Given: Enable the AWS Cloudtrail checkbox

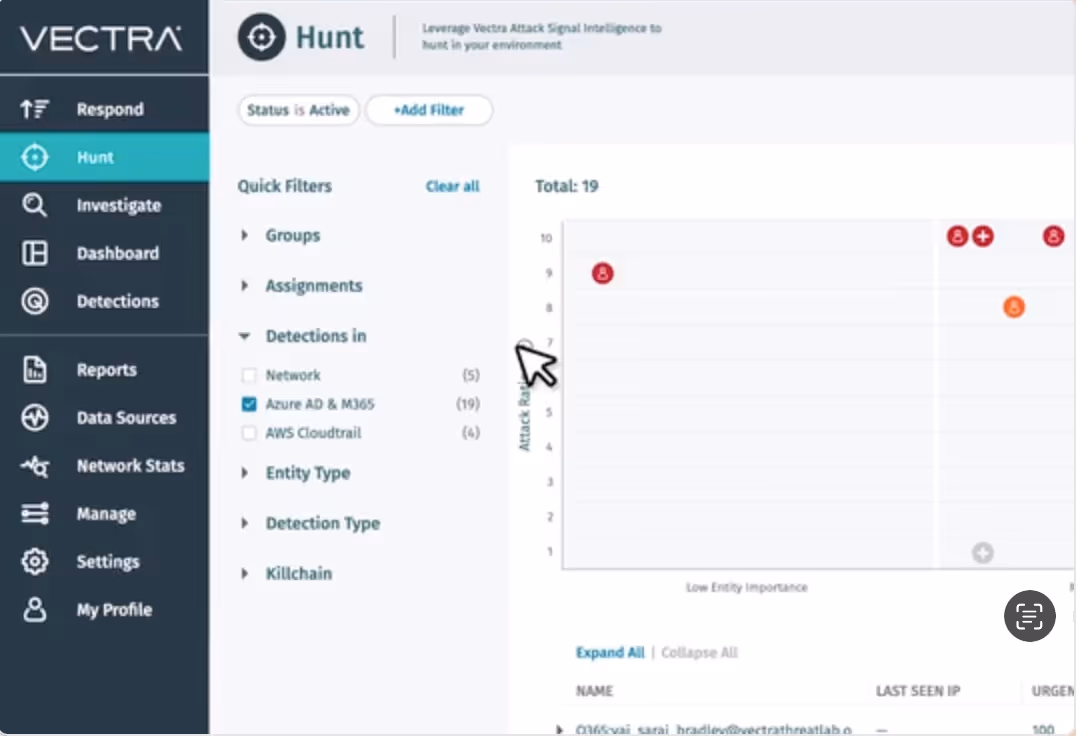Looking at the screenshot, I should point(249,433).
